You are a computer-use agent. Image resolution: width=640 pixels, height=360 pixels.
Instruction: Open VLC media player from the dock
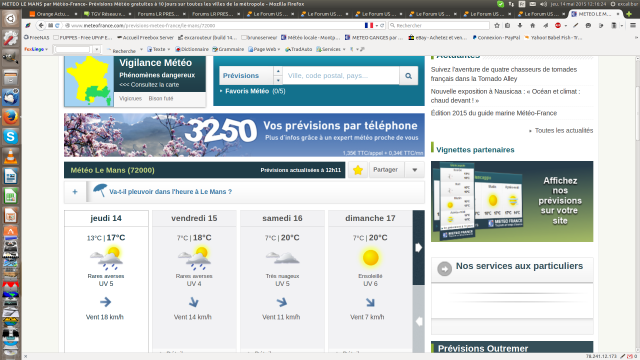(11, 157)
